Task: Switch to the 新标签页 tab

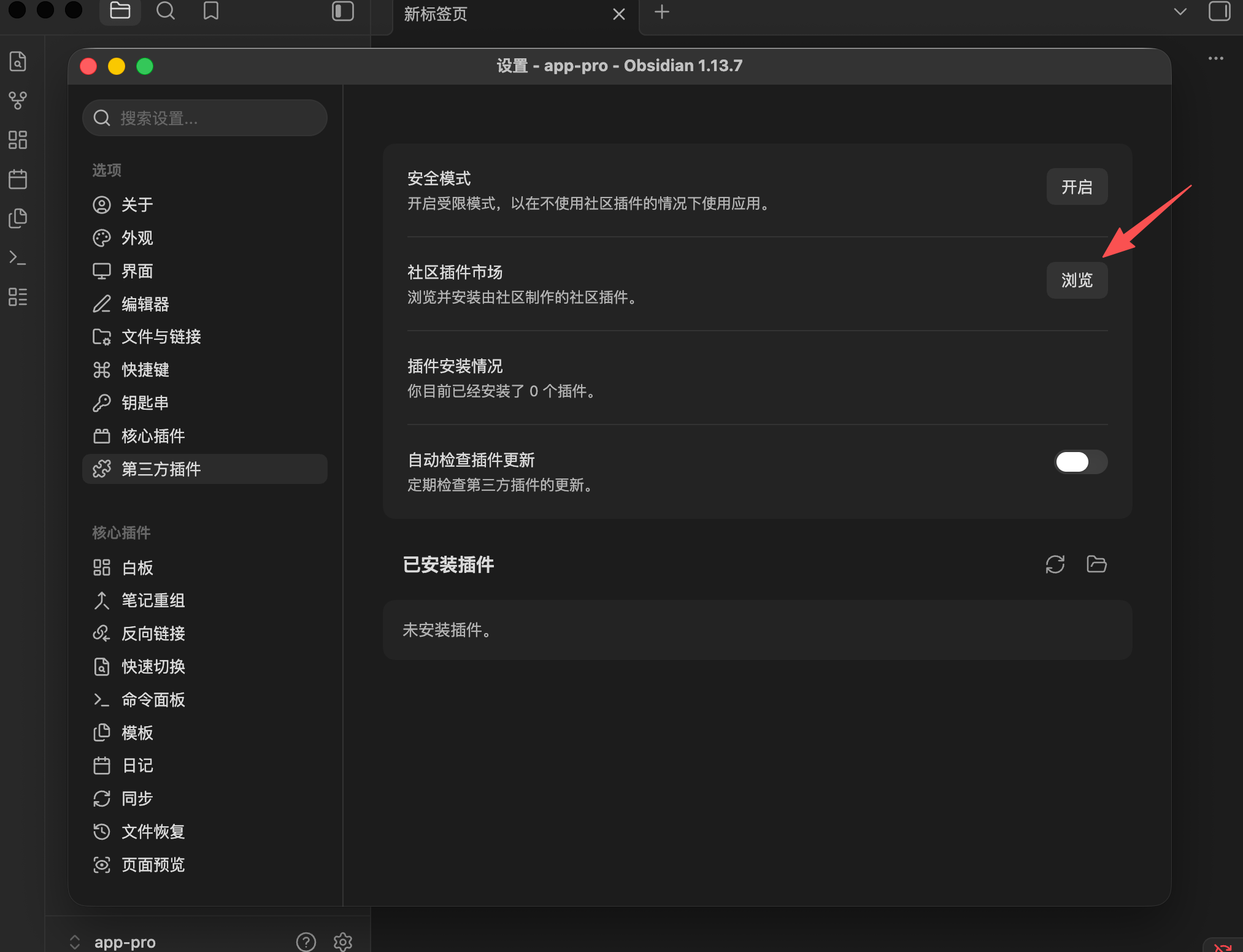Action: 514,14
